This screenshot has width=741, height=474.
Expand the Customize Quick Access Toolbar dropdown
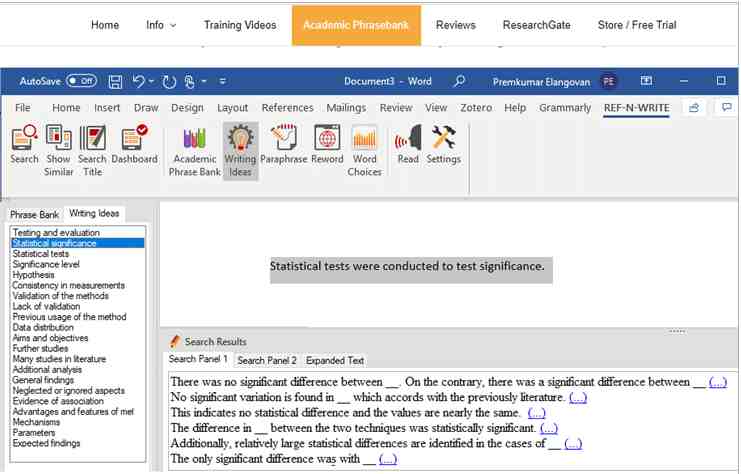click(x=222, y=81)
